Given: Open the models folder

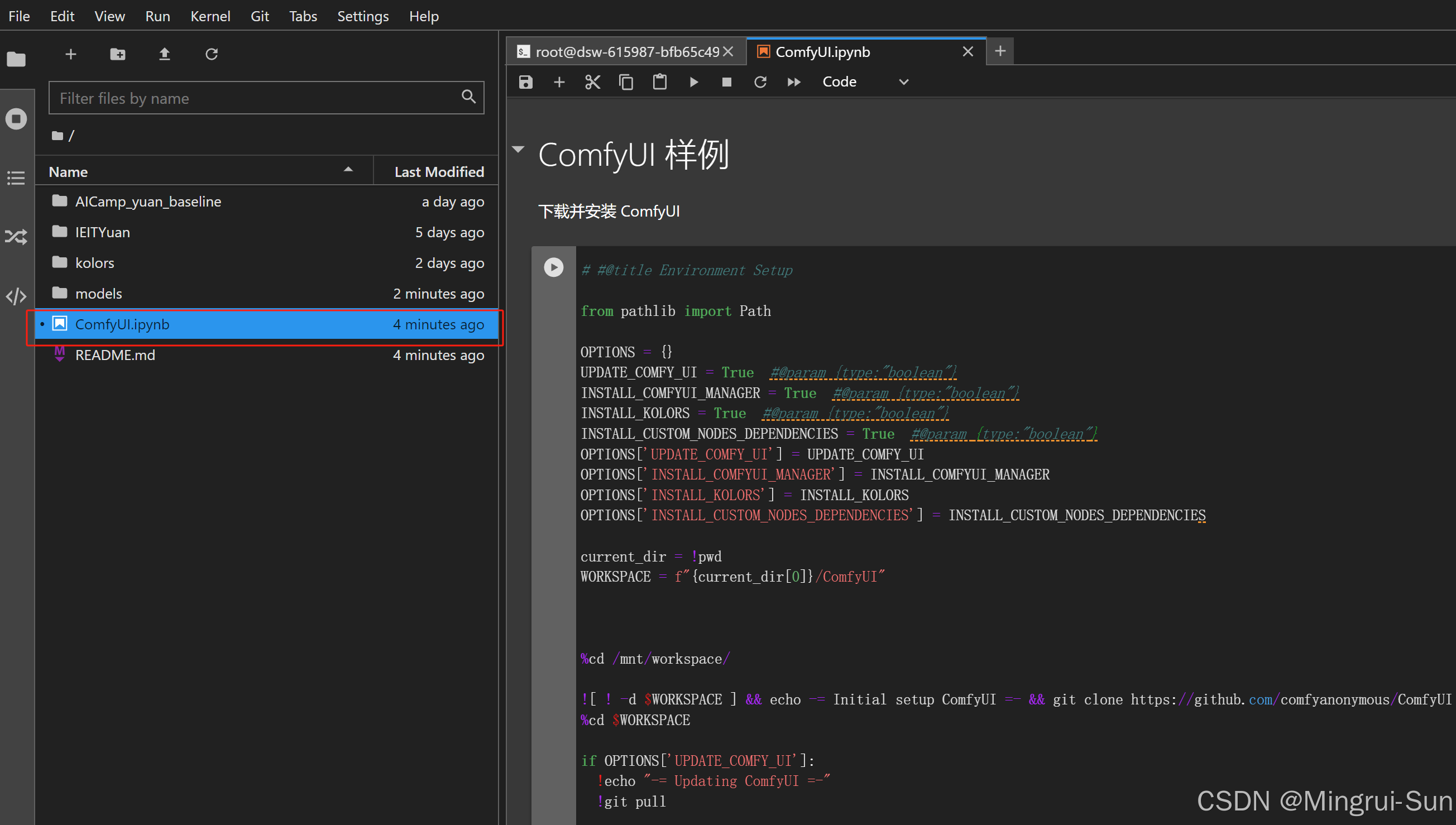Looking at the screenshot, I should pyautogui.click(x=98, y=294).
